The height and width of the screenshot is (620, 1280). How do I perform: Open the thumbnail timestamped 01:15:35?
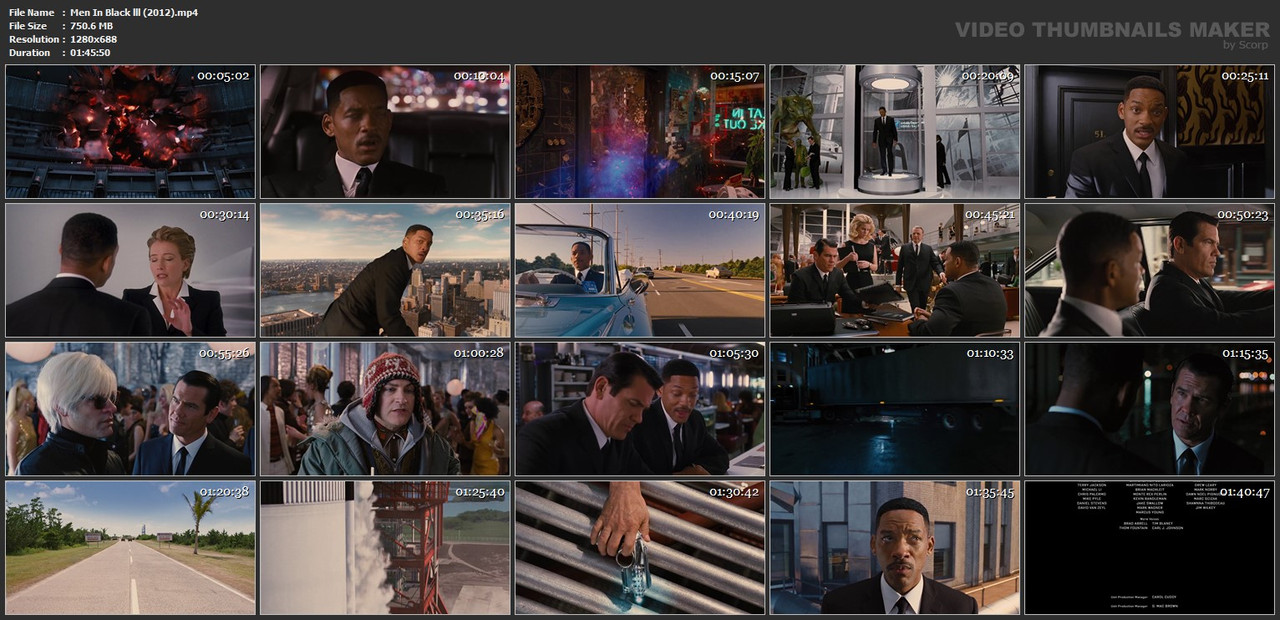click(1150, 409)
